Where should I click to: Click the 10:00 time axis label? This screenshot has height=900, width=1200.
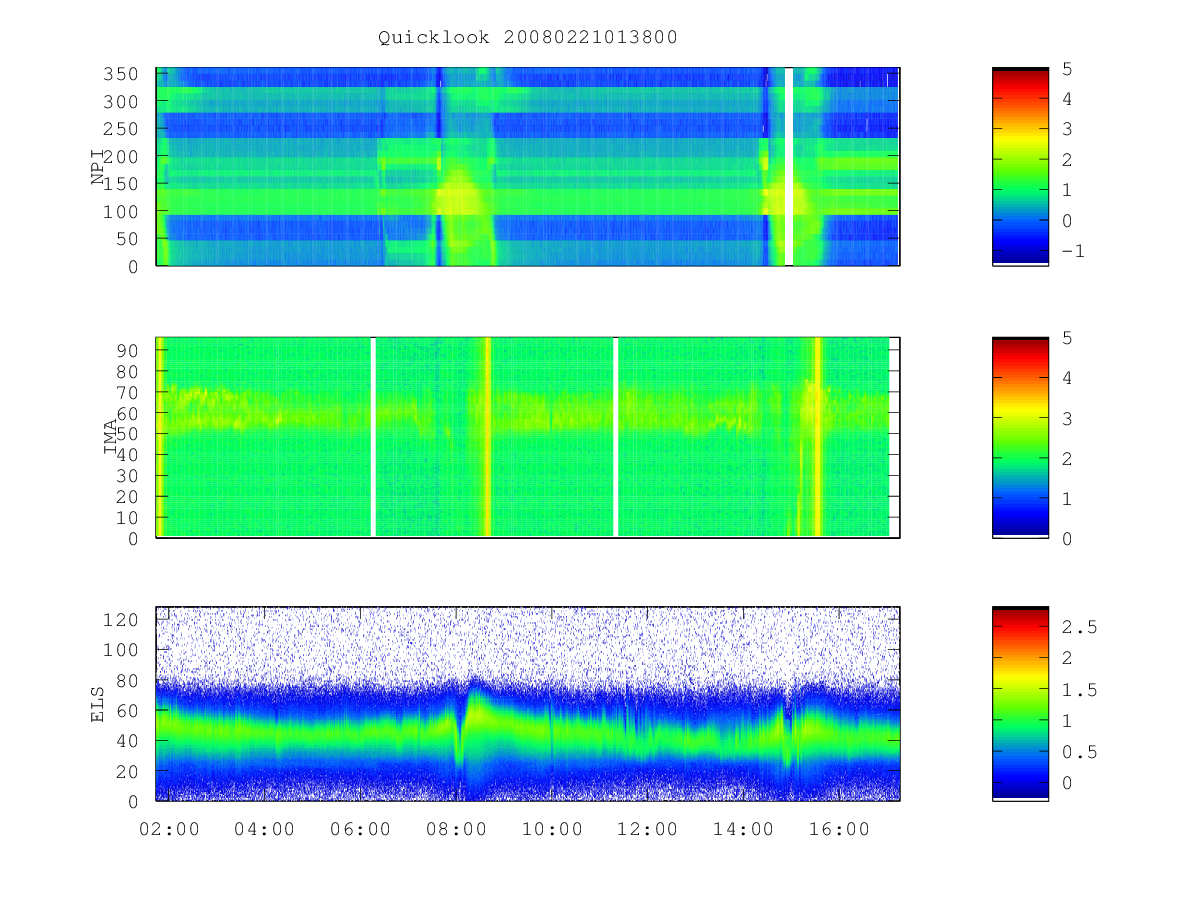coord(552,829)
